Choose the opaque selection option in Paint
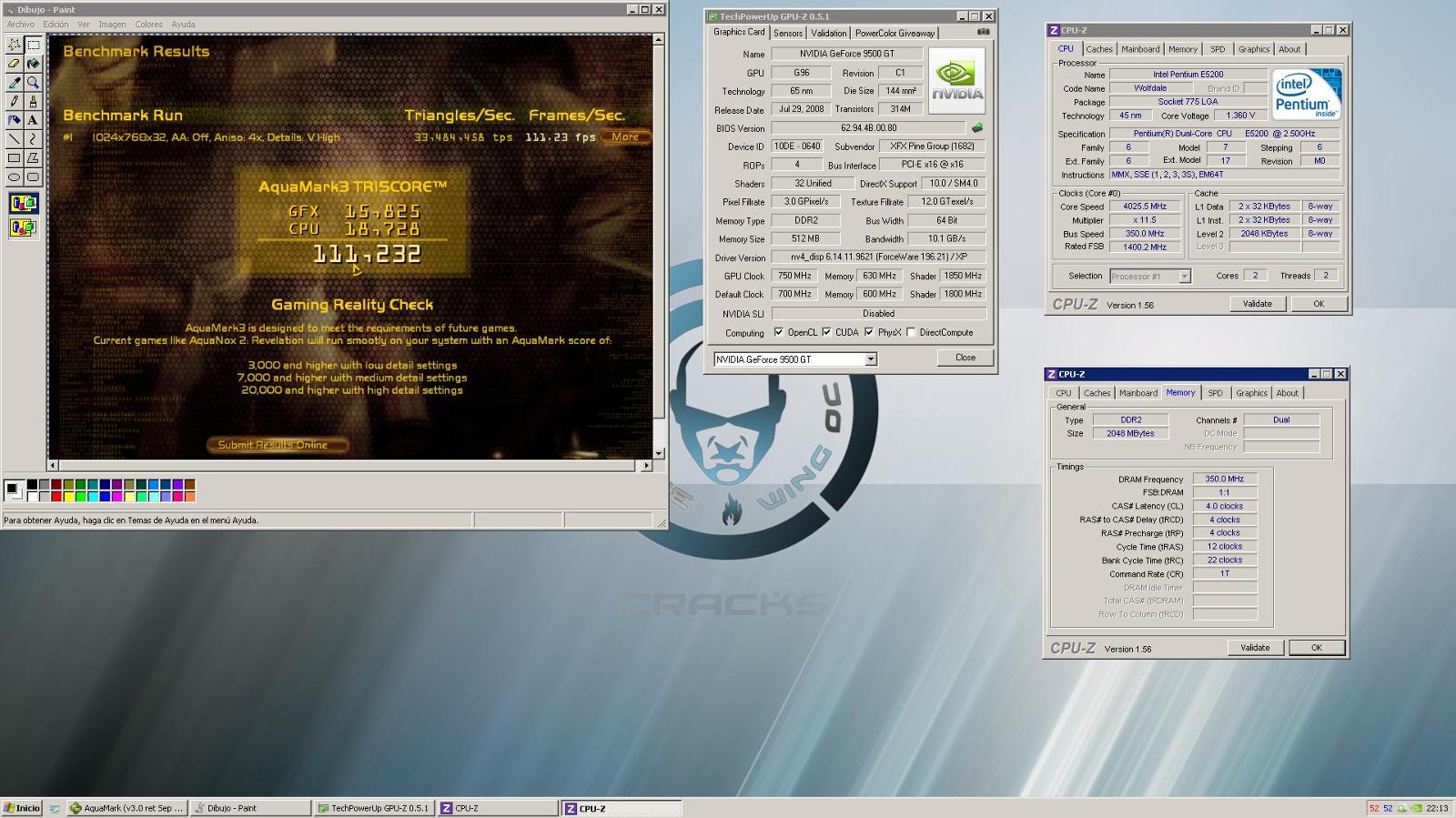The image size is (1456, 818). (x=24, y=204)
